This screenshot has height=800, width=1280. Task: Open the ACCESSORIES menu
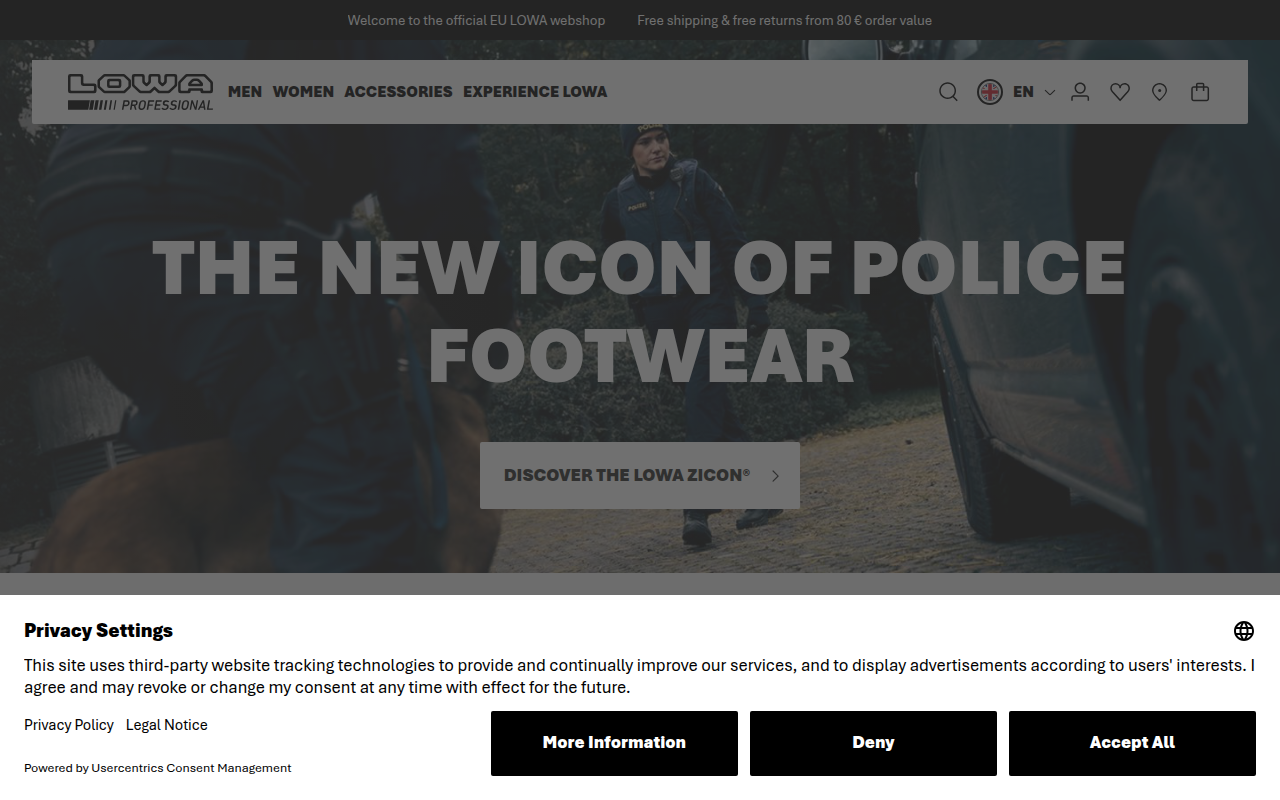[x=398, y=92]
